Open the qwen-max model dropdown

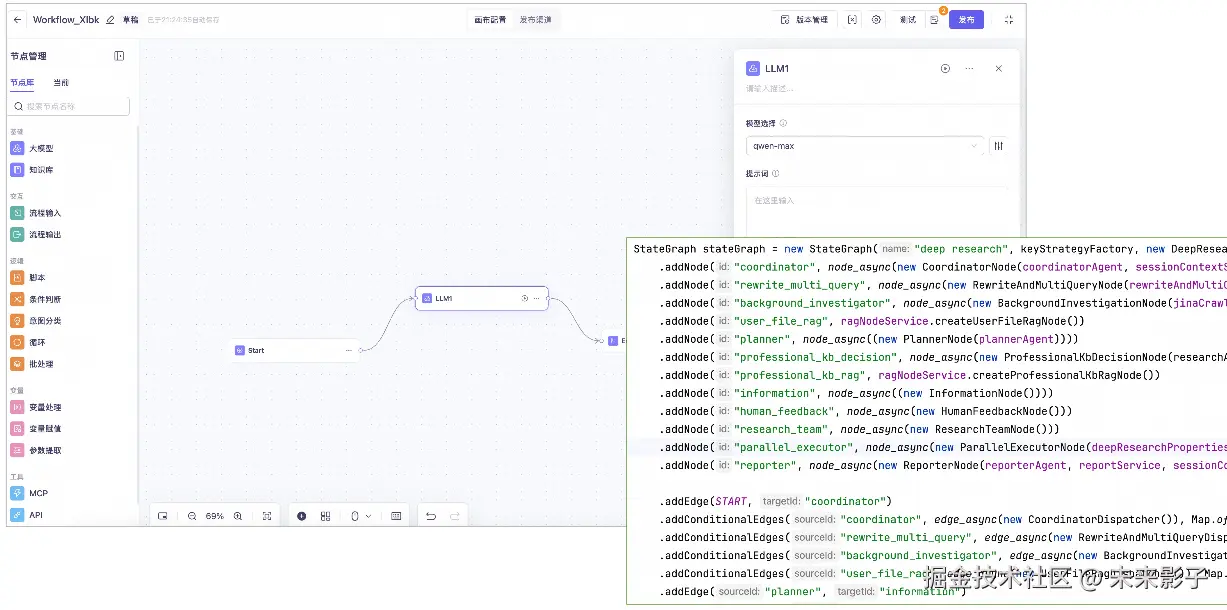pyautogui.click(x=864, y=146)
